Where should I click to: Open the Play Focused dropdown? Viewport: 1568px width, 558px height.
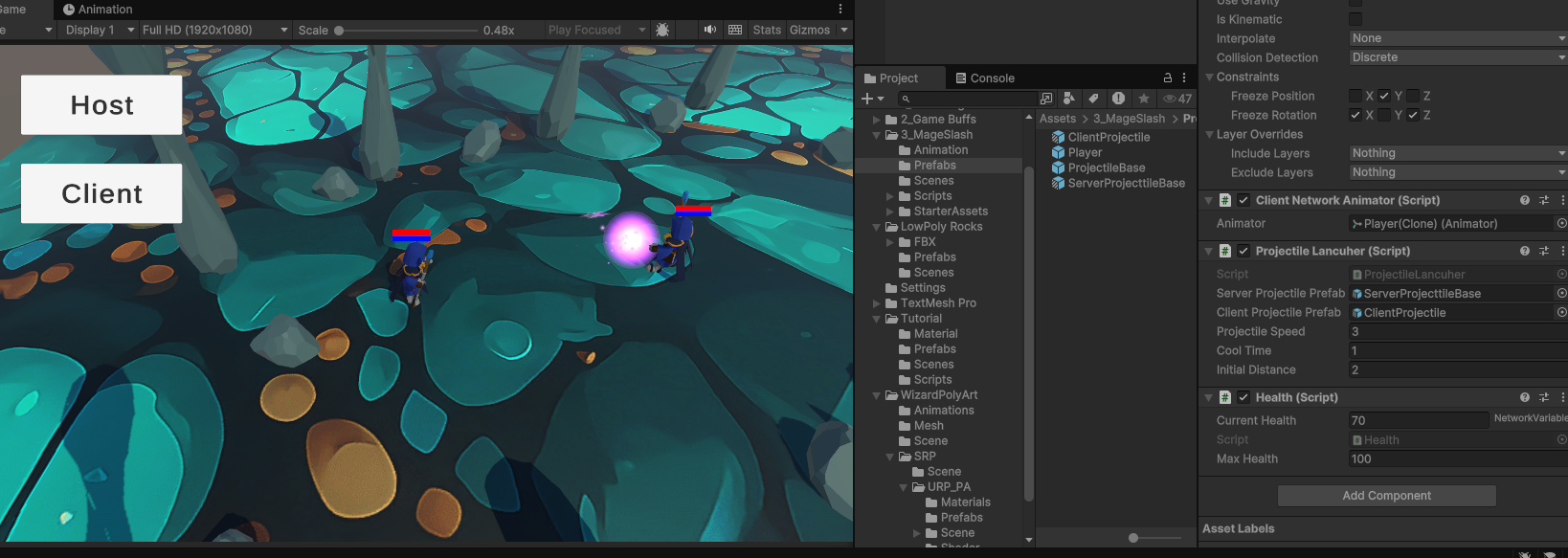pos(596,30)
